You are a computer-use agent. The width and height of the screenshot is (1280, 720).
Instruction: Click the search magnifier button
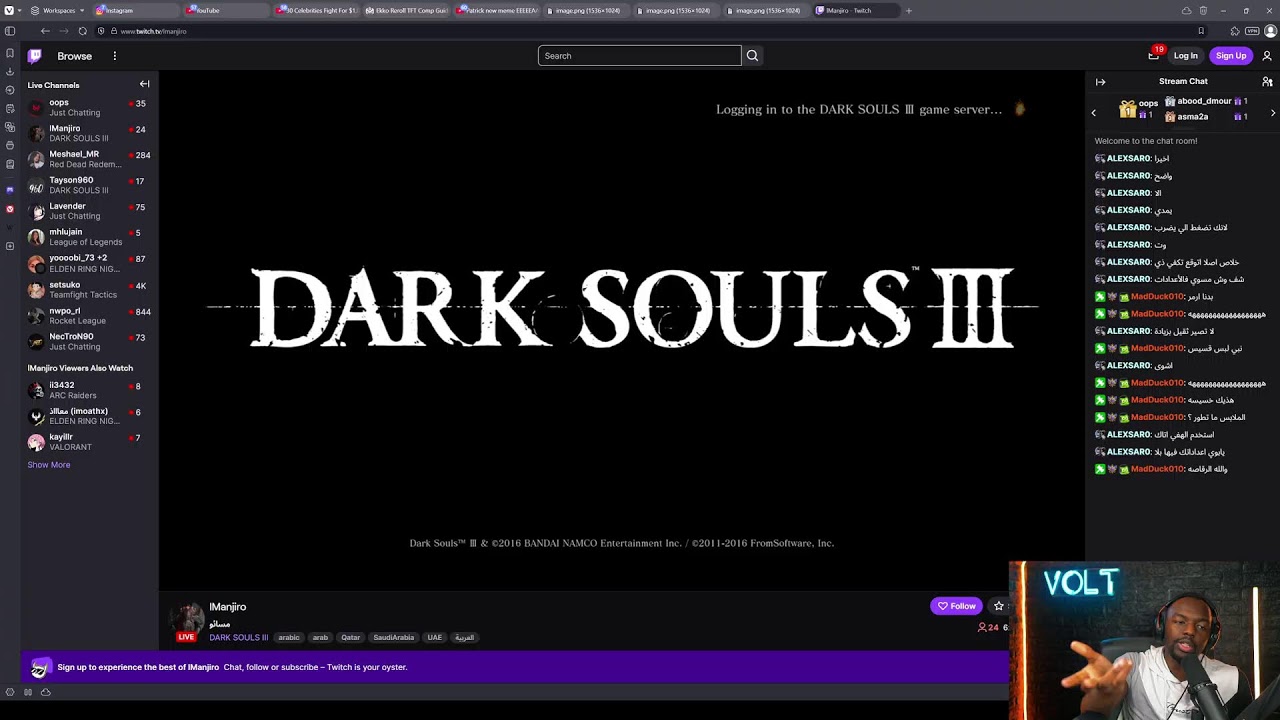pyautogui.click(x=753, y=56)
